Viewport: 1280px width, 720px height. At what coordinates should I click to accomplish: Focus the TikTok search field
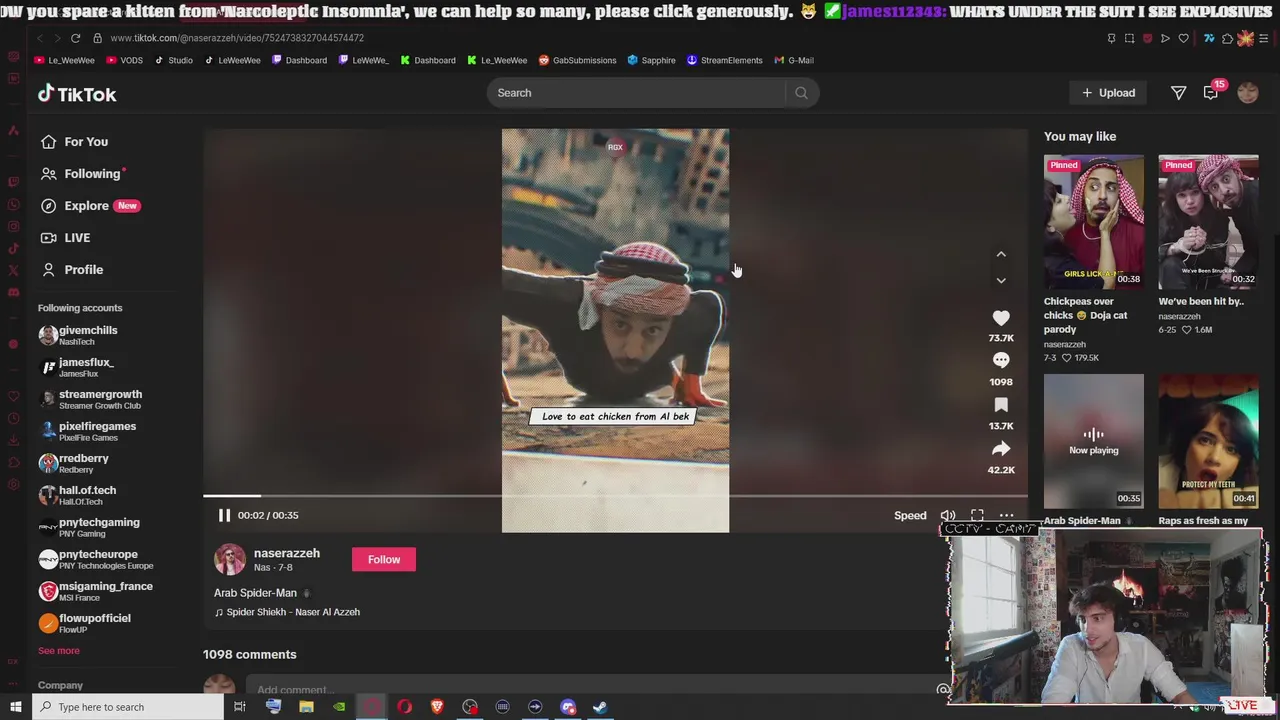point(637,93)
